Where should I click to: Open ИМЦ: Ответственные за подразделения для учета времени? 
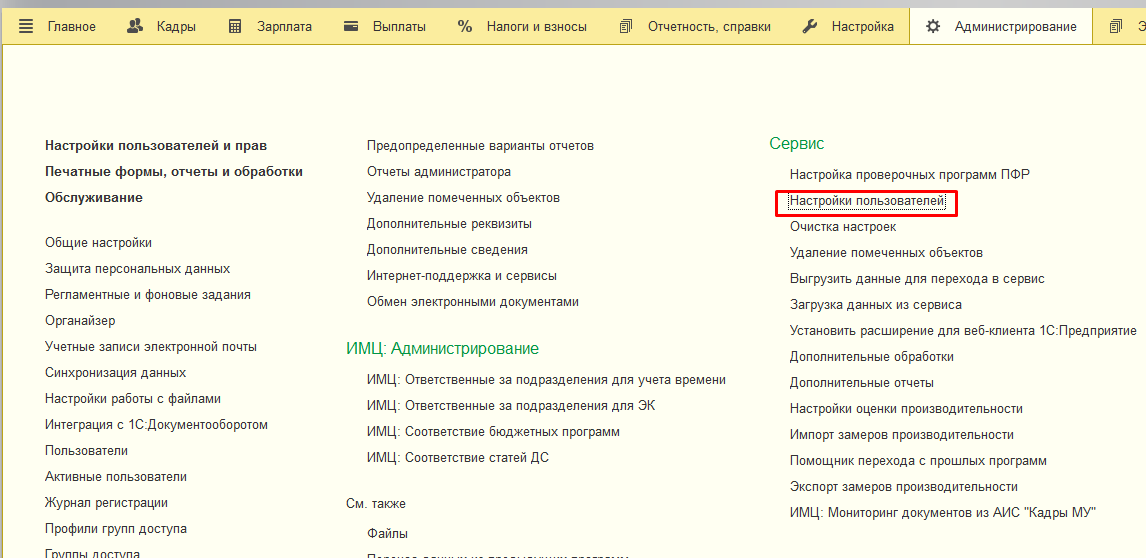[546, 380]
